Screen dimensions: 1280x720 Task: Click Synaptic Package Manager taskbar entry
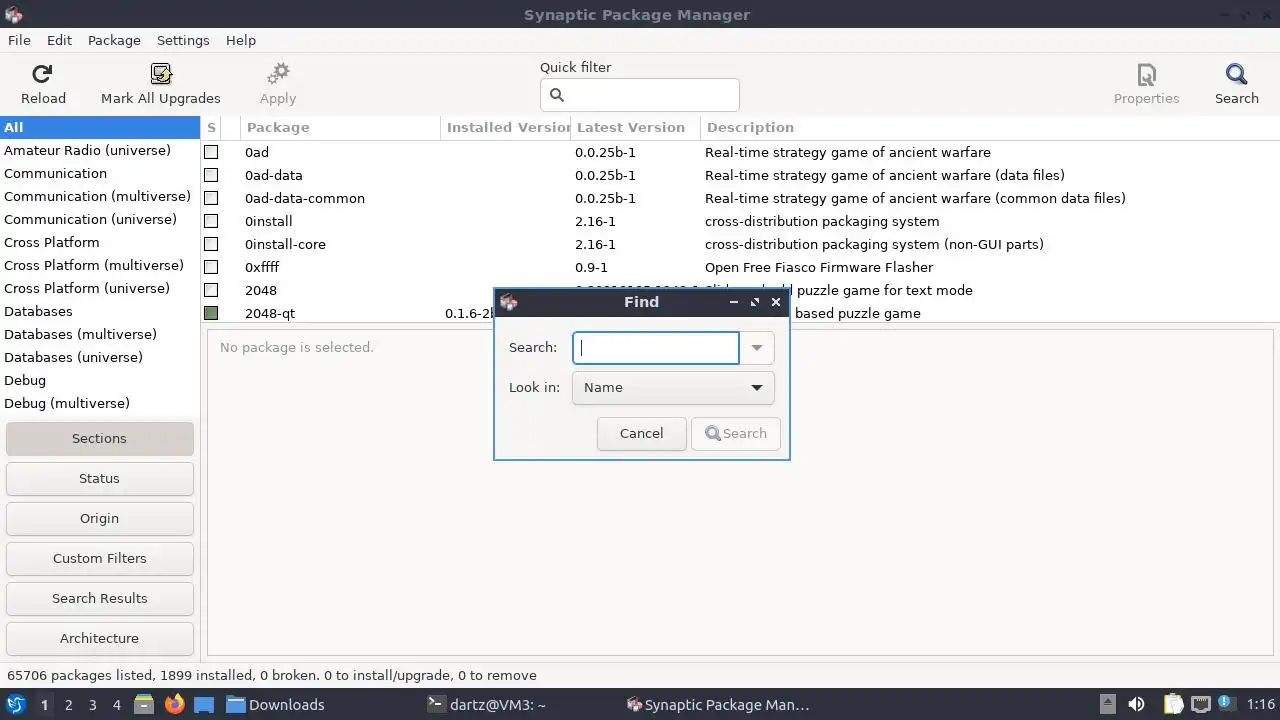(x=717, y=705)
